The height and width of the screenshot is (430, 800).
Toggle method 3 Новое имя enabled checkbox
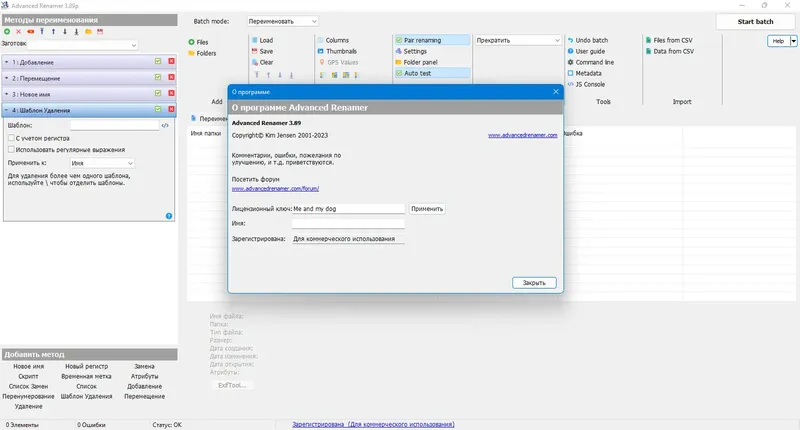pos(158,93)
